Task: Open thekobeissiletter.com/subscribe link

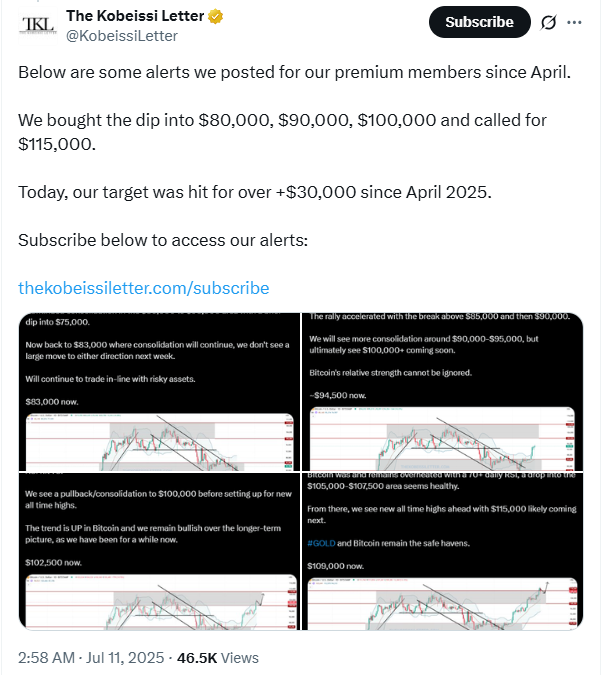Action: pos(143,288)
